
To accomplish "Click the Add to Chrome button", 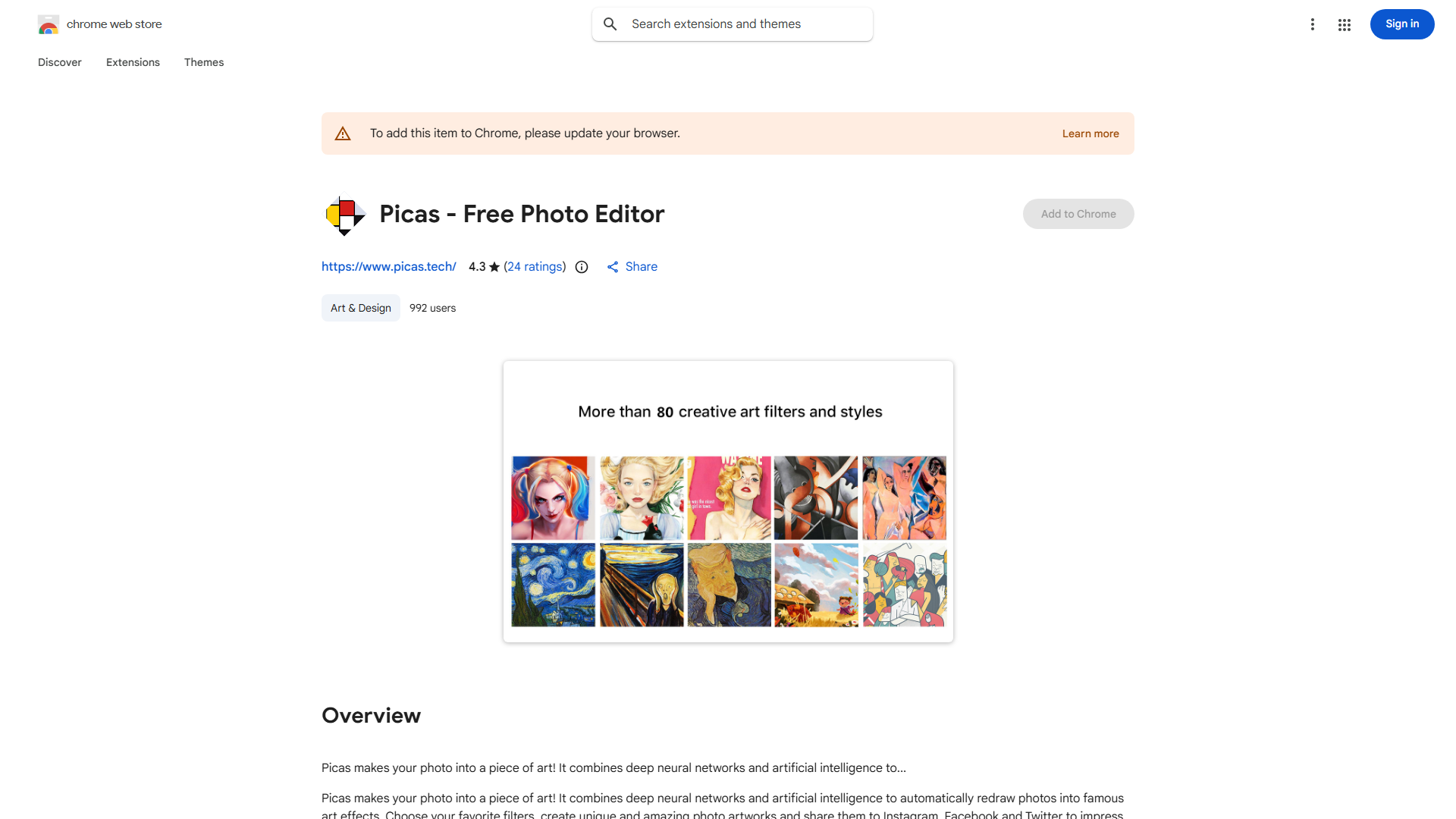I will pyautogui.click(x=1078, y=214).
